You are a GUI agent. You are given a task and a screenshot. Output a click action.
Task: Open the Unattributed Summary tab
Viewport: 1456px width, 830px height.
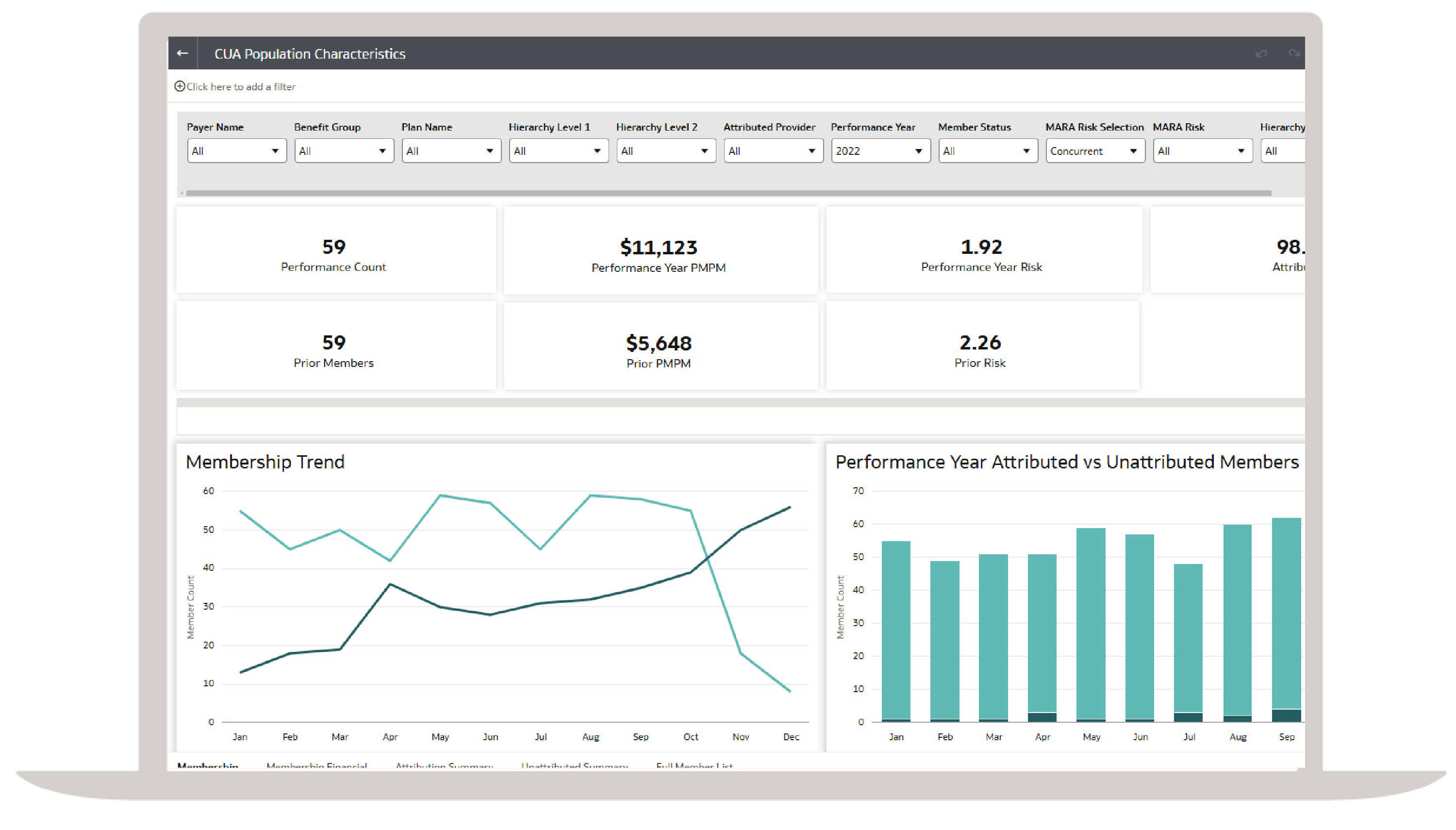pos(575,766)
